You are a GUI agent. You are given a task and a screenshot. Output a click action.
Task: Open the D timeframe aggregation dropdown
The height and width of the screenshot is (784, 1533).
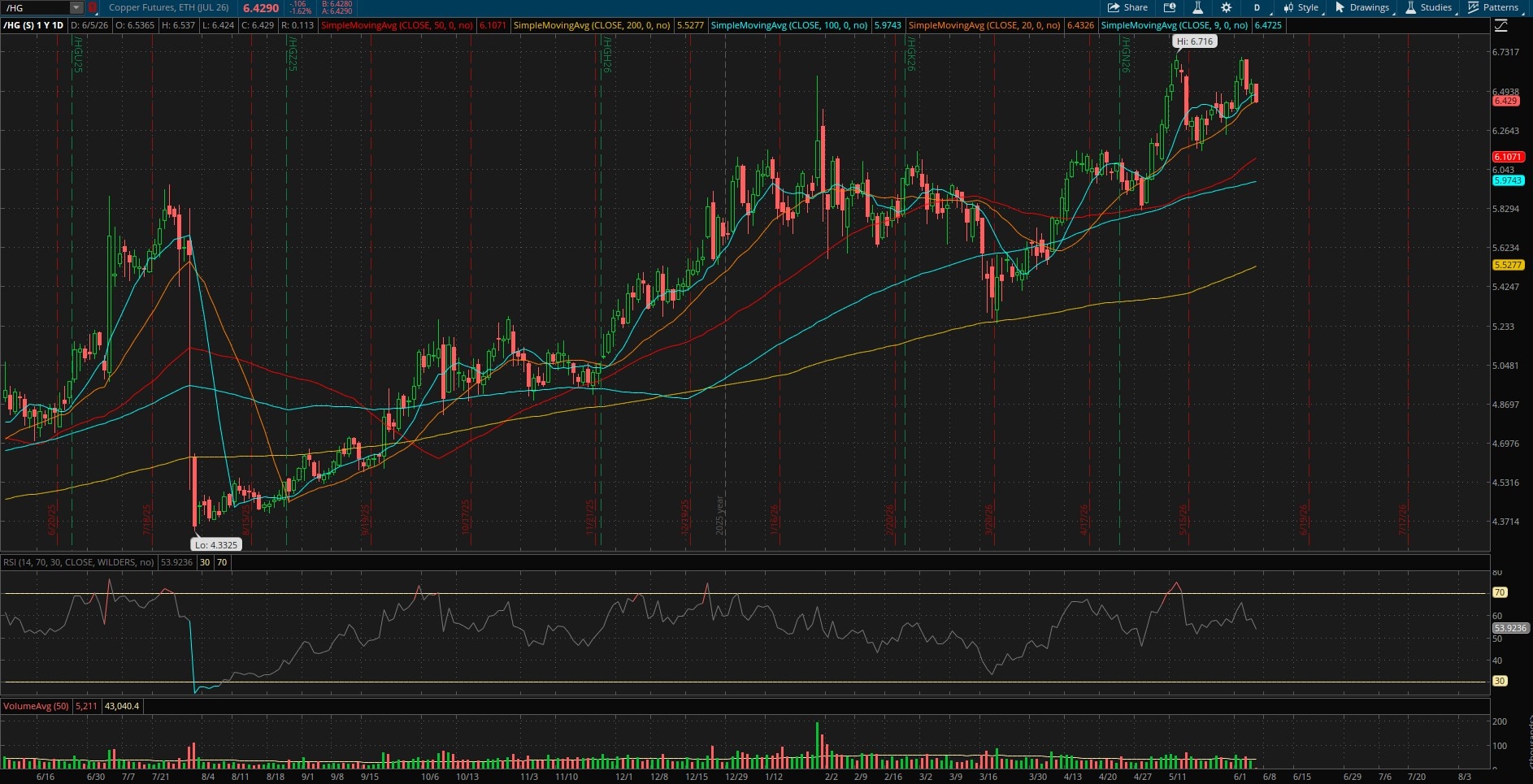point(1257,7)
